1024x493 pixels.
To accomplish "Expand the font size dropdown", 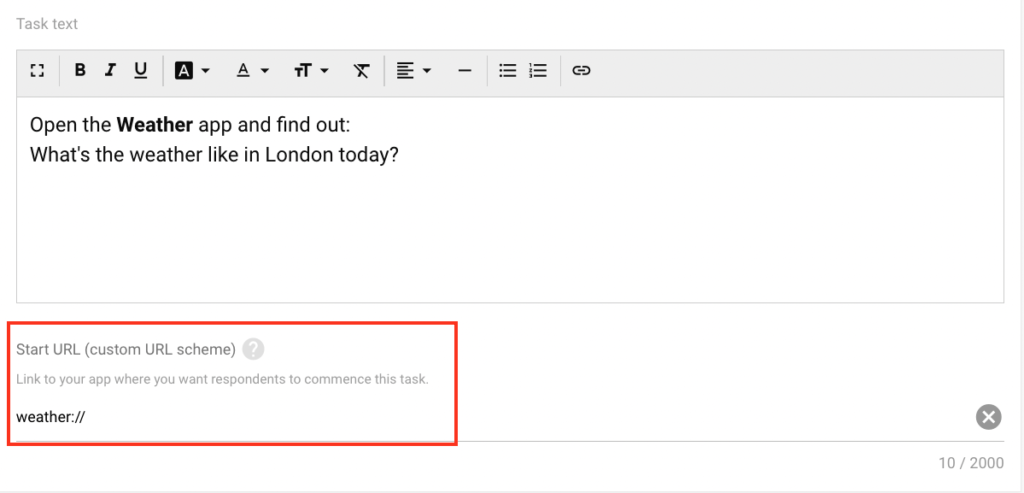I will (311, 71).
